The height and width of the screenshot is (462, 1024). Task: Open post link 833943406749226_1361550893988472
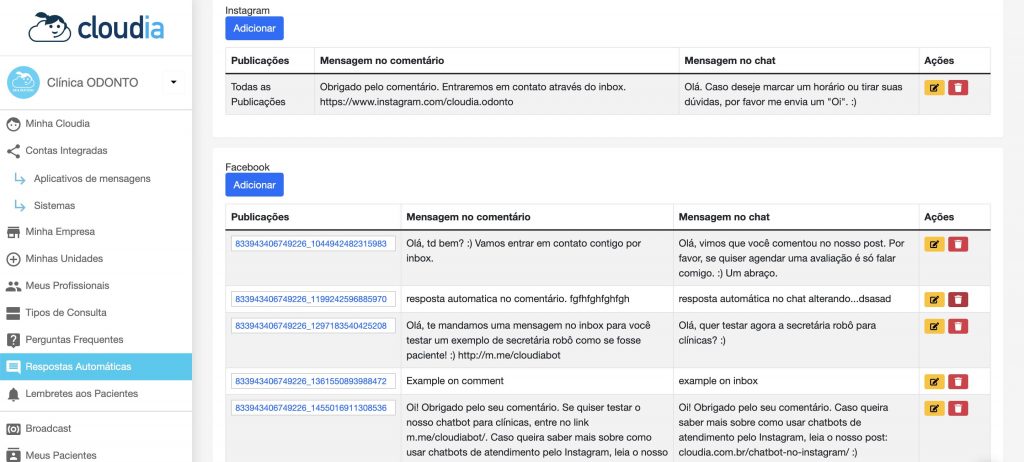click(x=311, y=381)
